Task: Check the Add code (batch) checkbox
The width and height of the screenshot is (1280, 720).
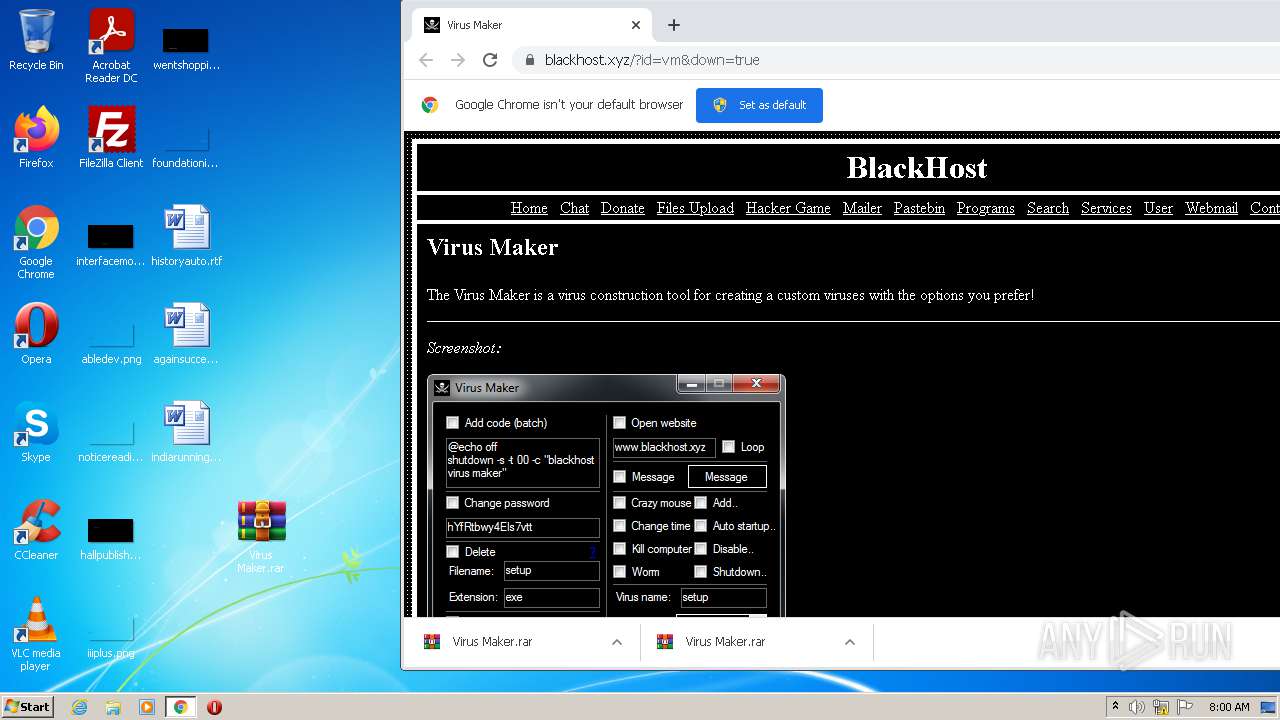Action: click(x=453, y=423)
